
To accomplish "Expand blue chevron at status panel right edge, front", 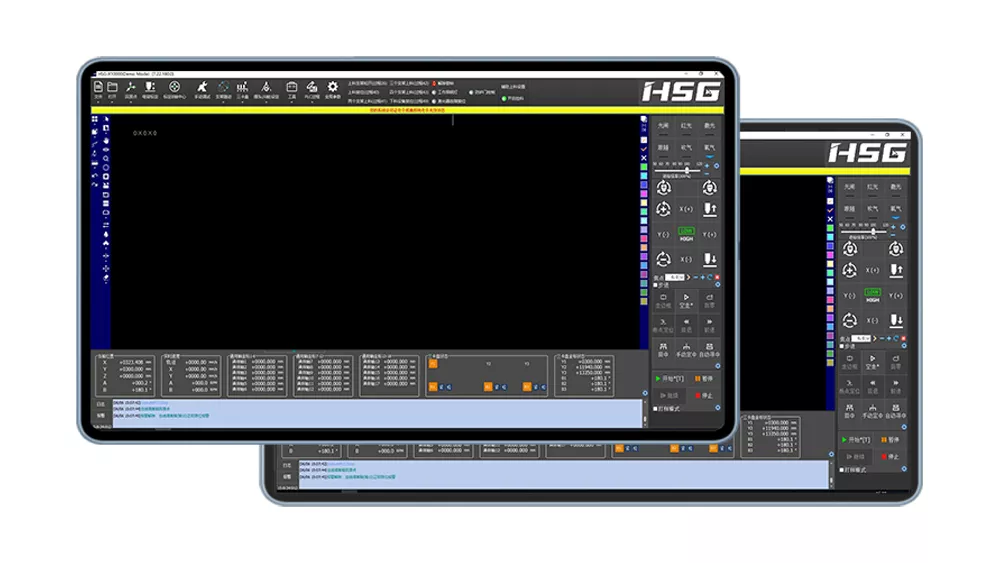I will 645,393.
